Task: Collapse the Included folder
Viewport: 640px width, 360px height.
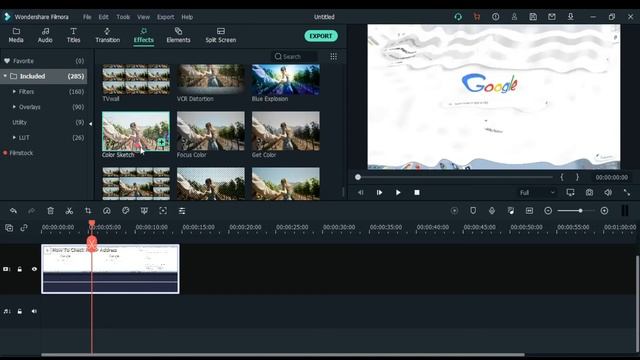Action: [x=5, y=76]
